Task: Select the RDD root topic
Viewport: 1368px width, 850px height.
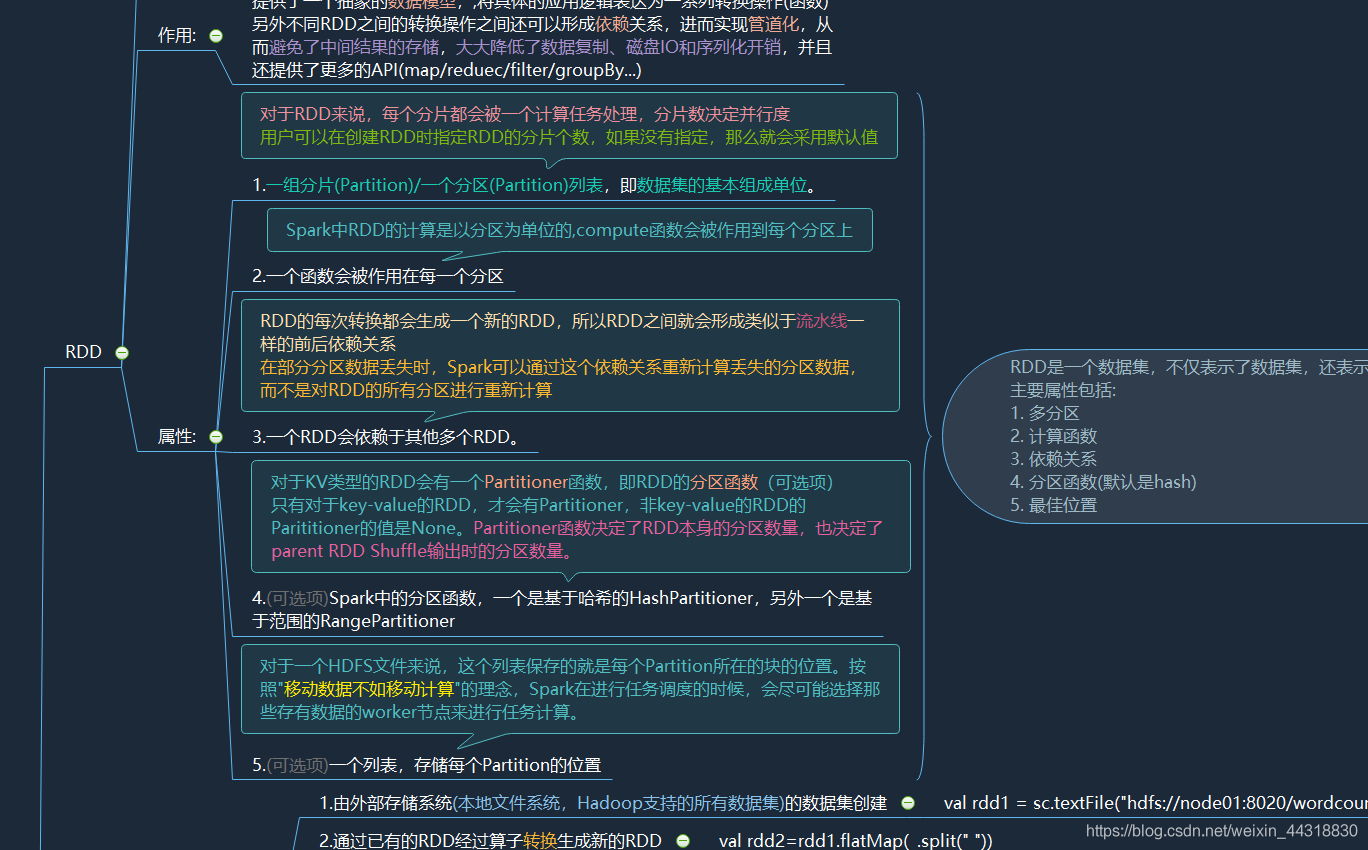Action: coord(84,352)
